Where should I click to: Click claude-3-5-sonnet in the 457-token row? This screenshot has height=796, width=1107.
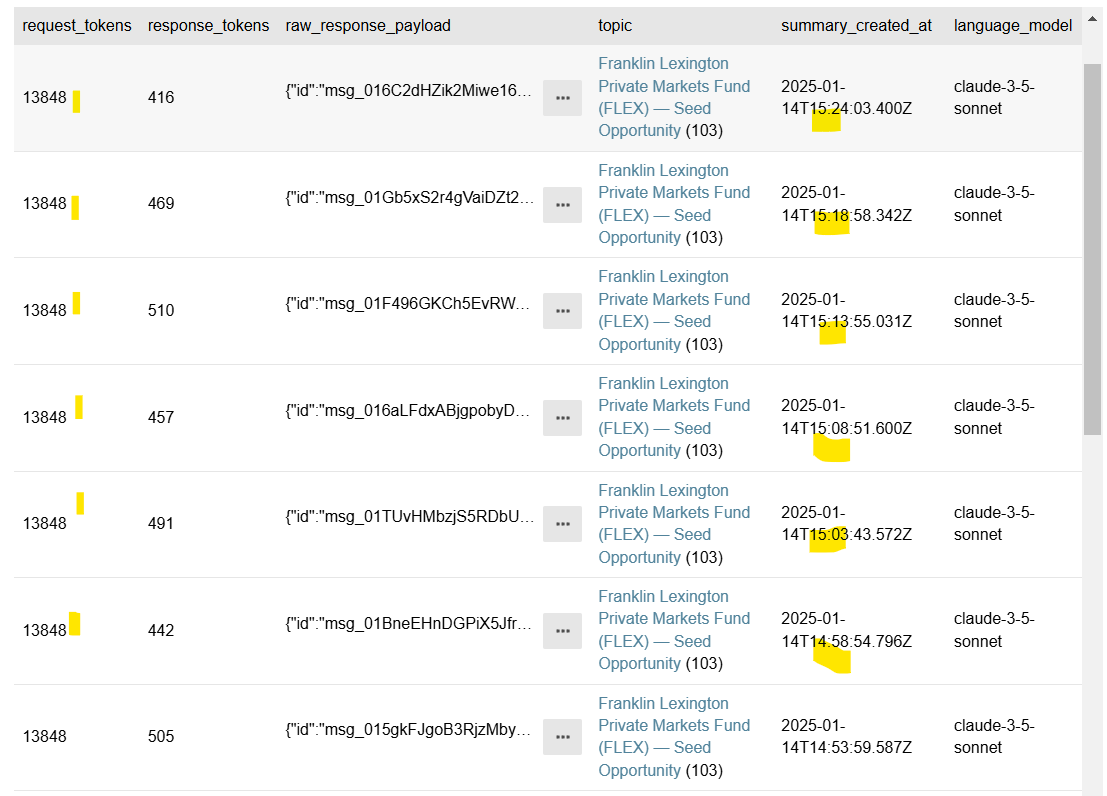point(994,417)
